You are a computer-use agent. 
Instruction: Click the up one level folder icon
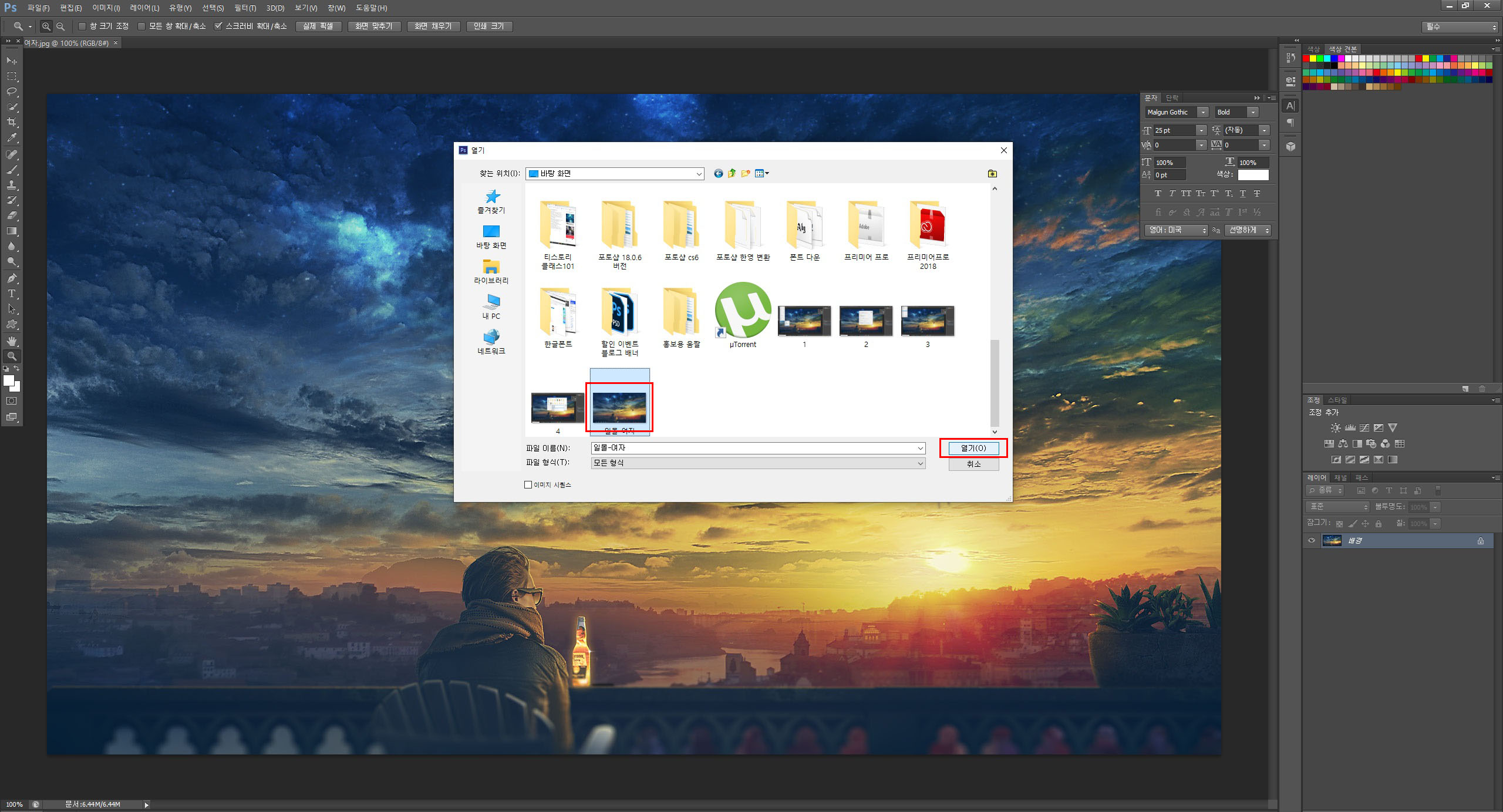pos(732,173)
